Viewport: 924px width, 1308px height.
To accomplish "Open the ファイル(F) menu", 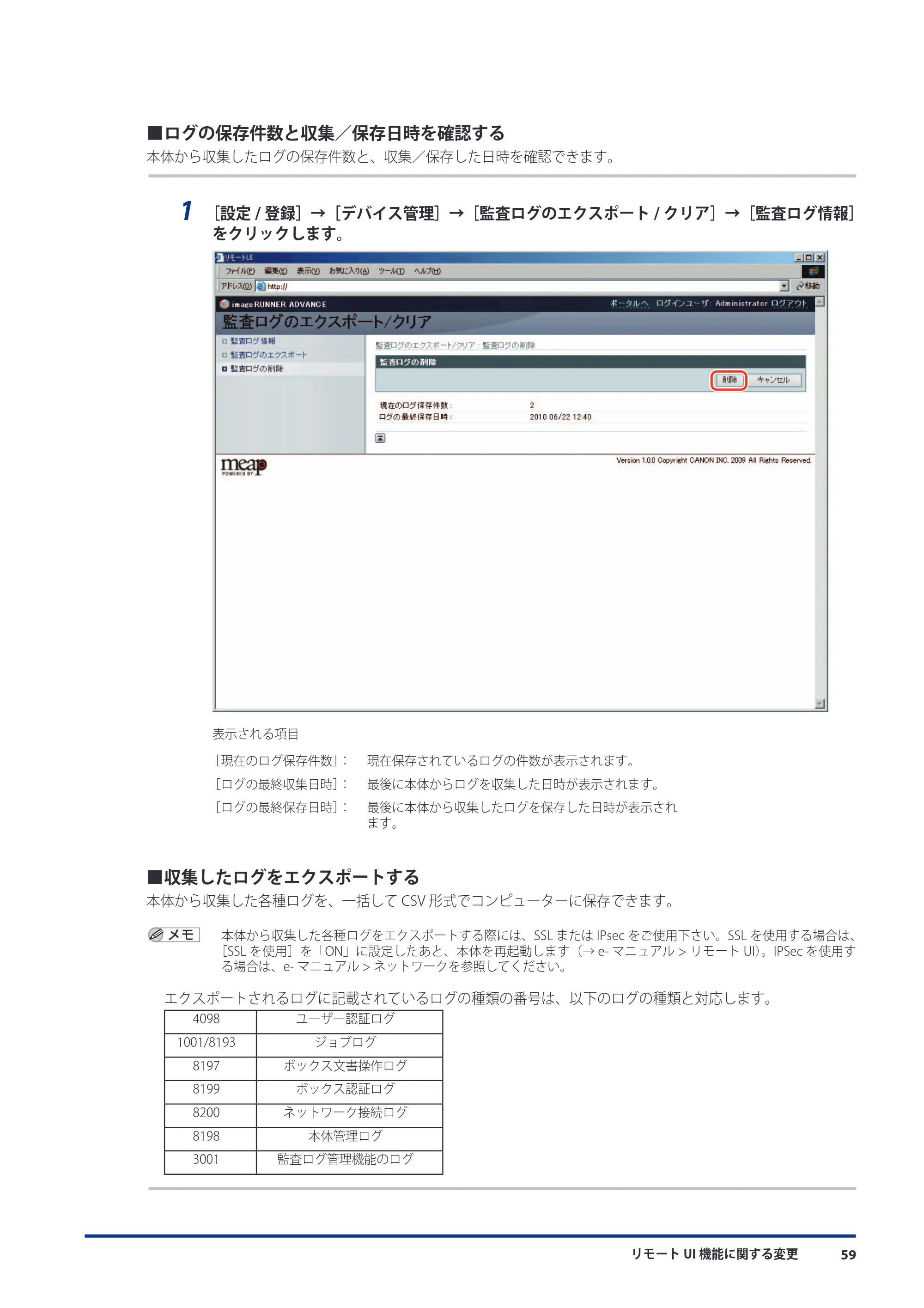I will click(240, 271).
